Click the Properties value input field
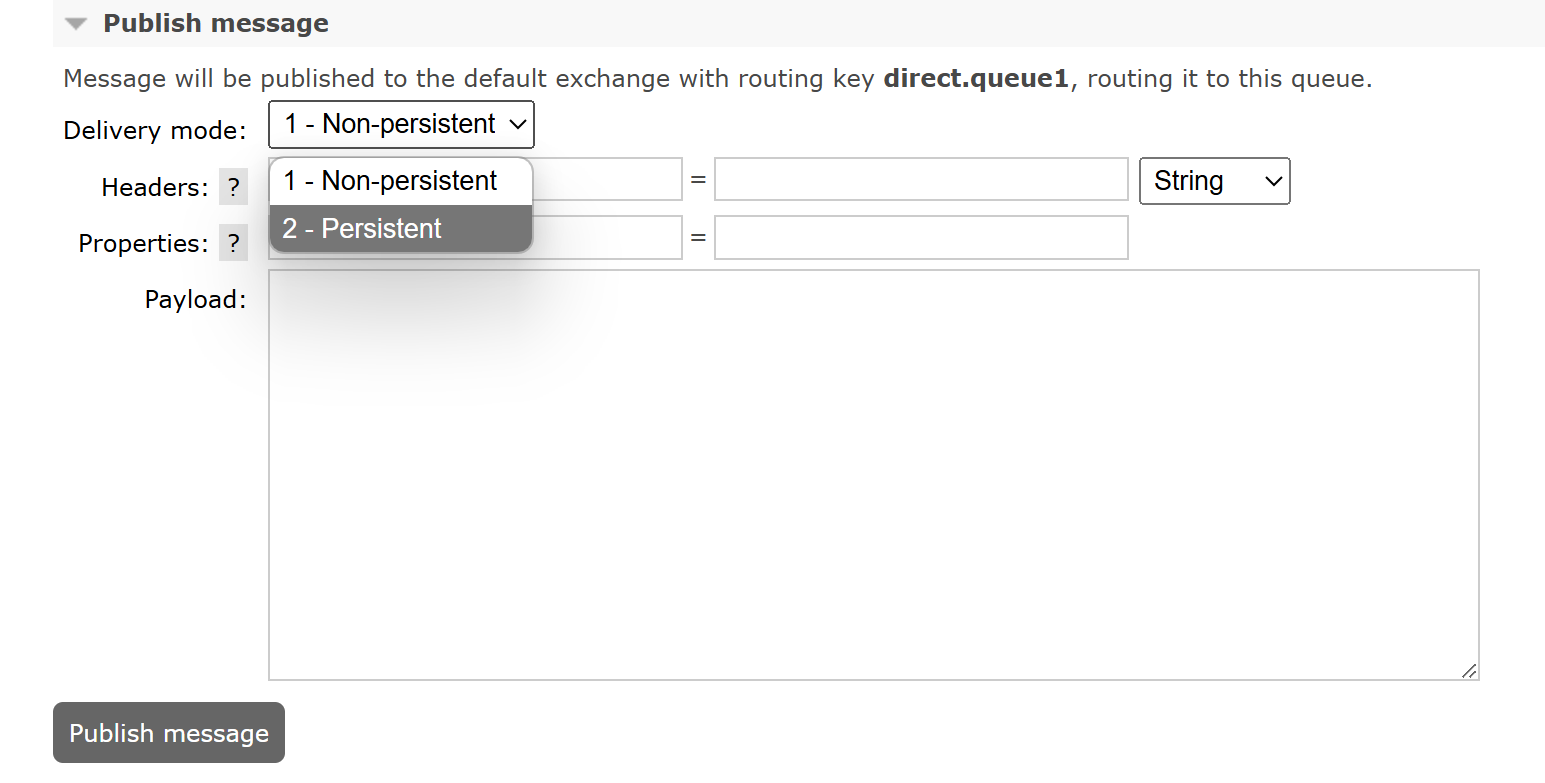Viewport: 1545px width, 783px height. click(x=920, y=237)
